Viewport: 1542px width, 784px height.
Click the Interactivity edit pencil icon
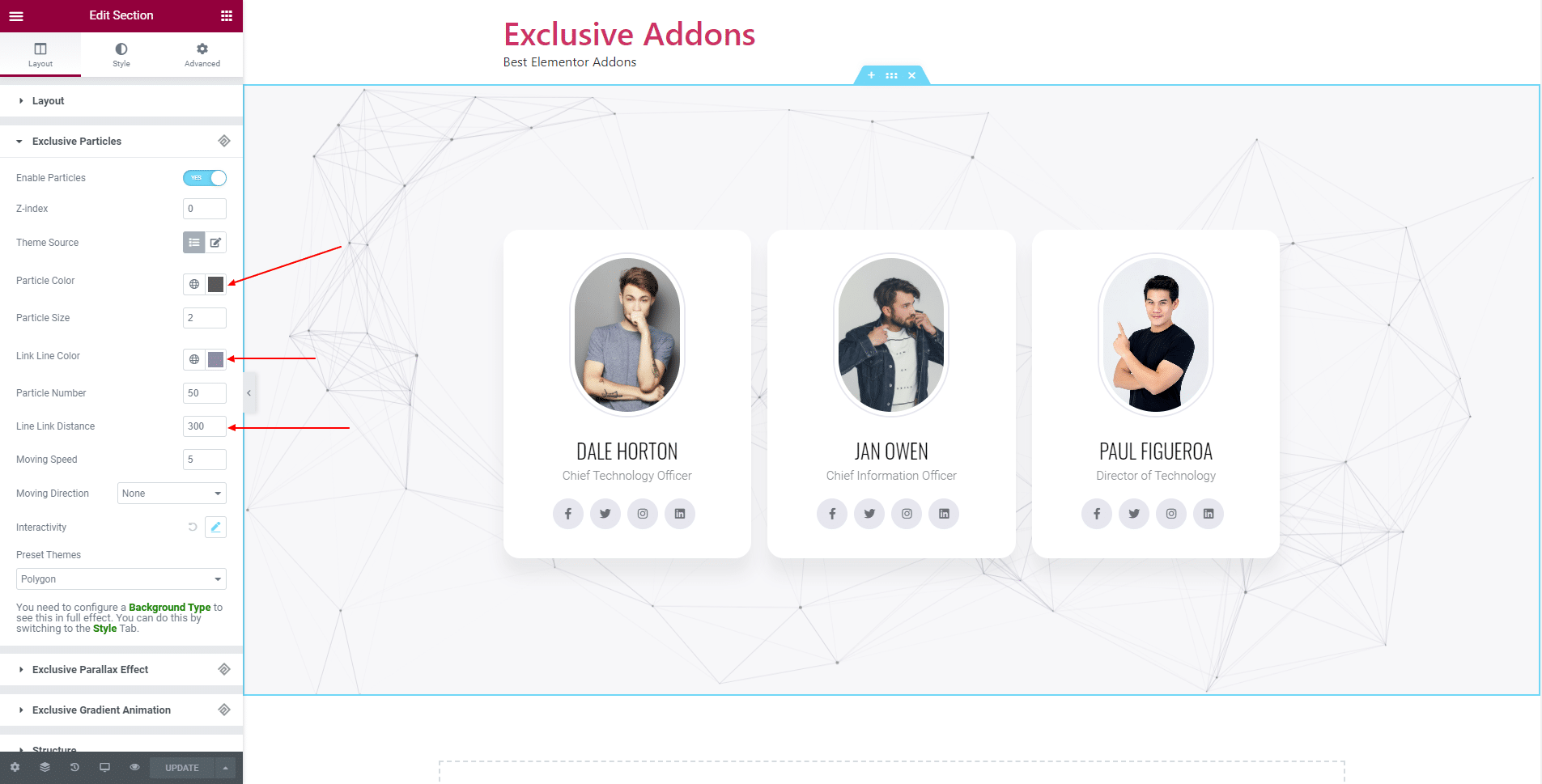215,527
